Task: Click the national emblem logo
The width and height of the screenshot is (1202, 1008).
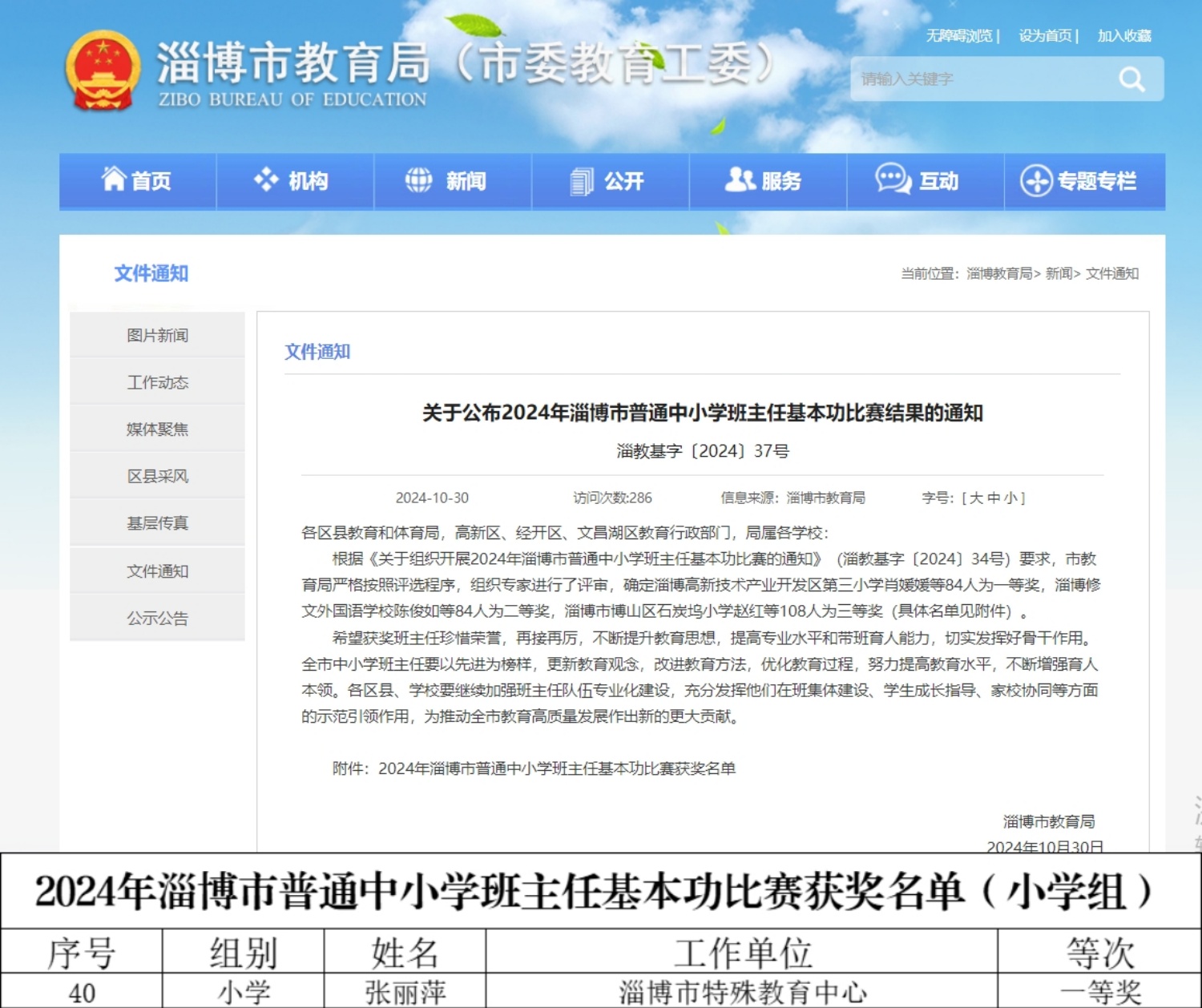Action: [x=102, y=70]
